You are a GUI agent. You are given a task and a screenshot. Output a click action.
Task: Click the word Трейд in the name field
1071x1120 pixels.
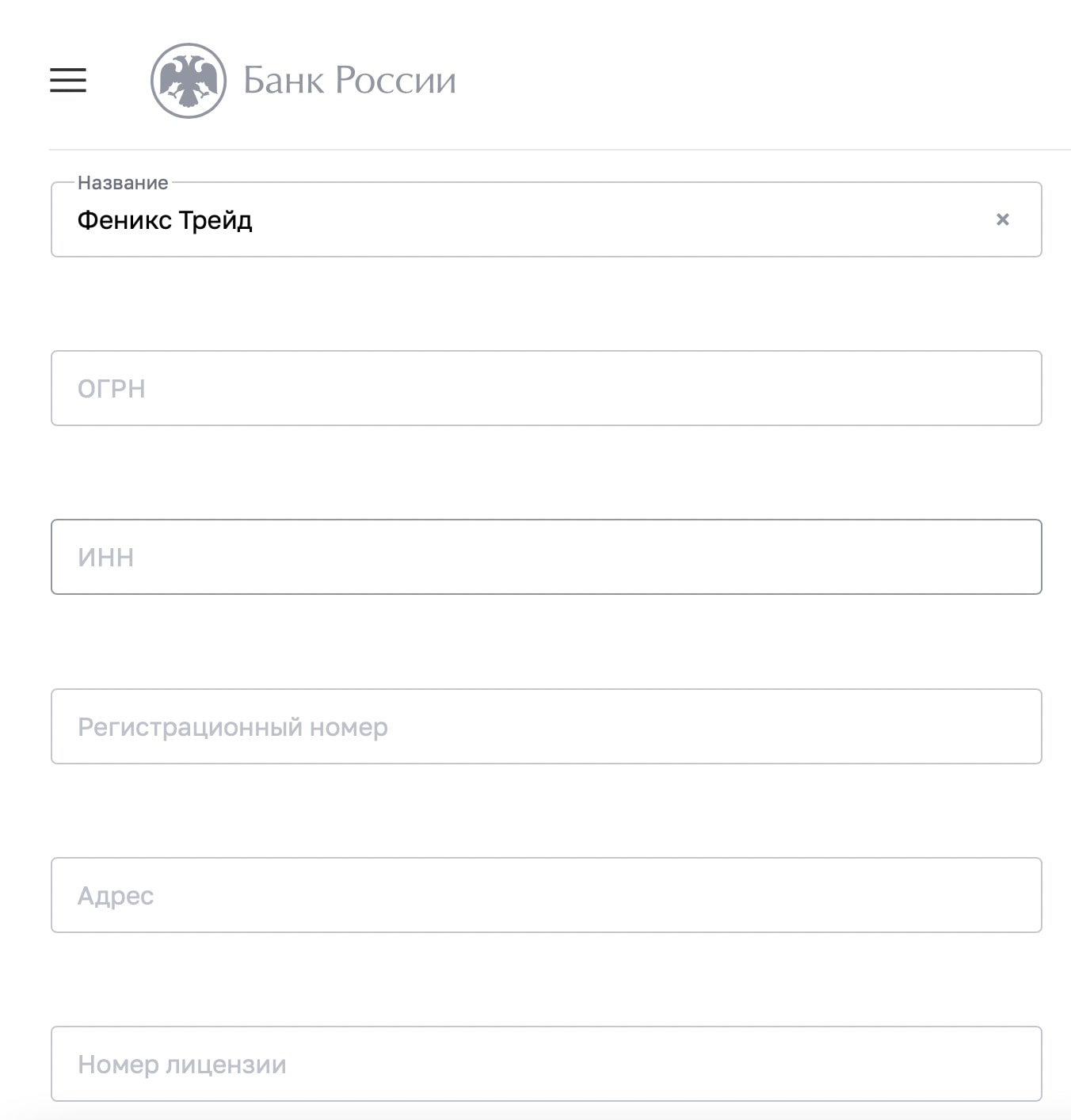point(215,220)
